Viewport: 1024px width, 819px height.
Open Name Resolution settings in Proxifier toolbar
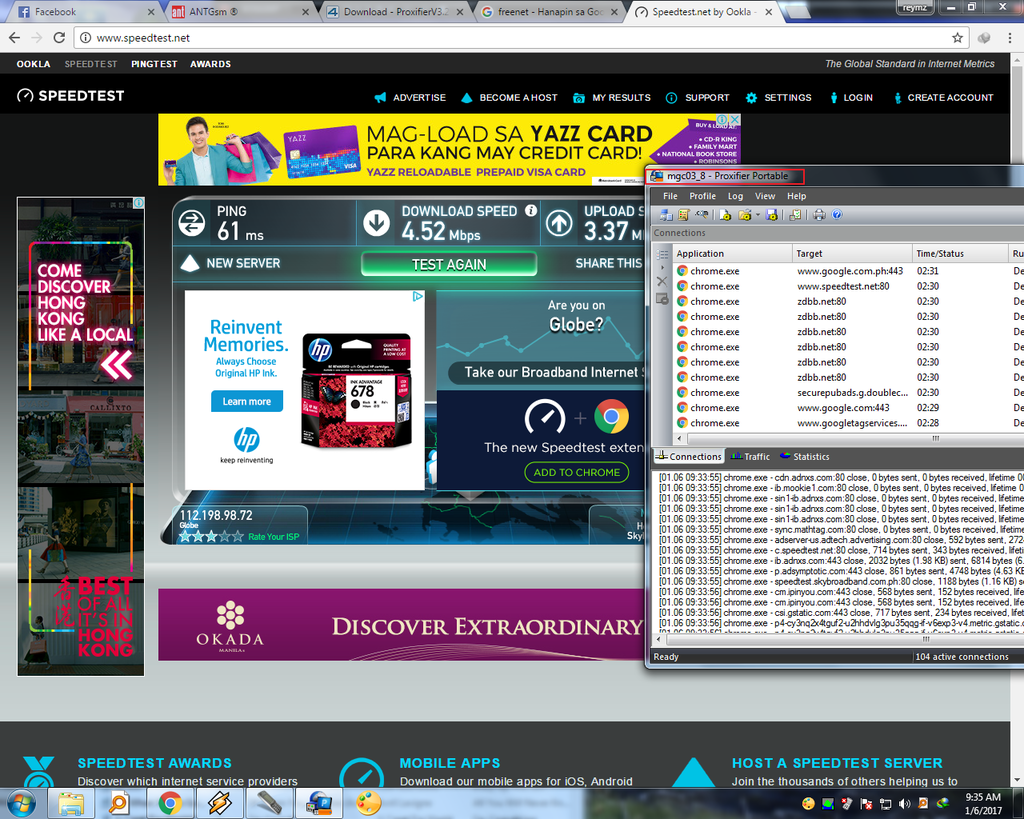coord(701,215)
